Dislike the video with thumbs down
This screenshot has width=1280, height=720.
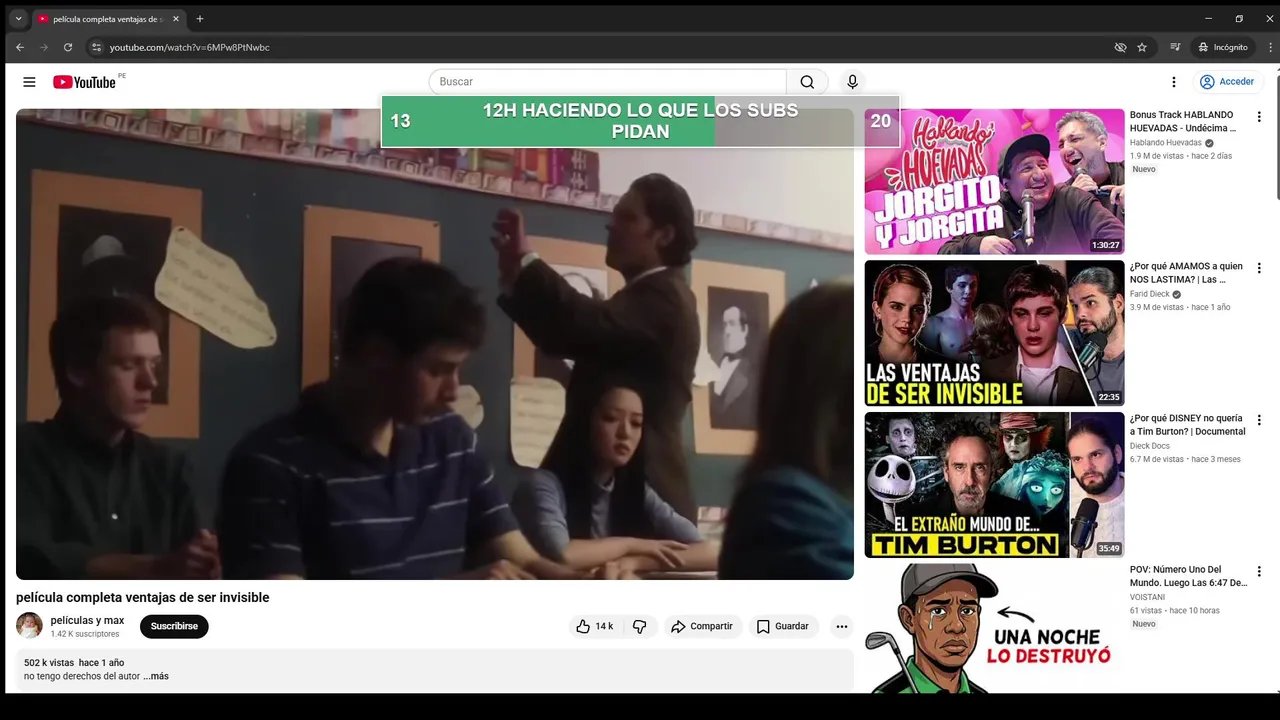point(640,626)
